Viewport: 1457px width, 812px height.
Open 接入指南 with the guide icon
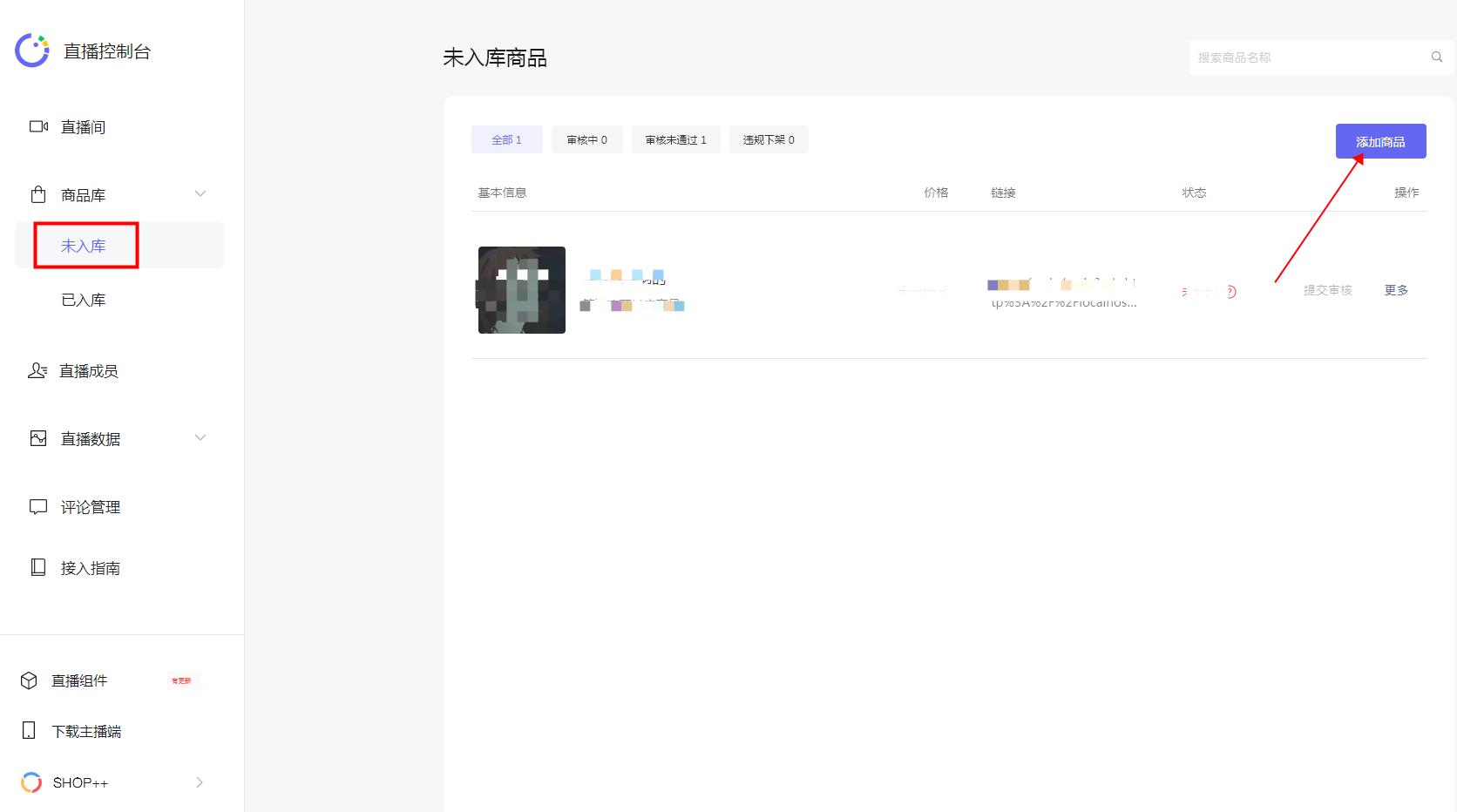click(x=37, y=567)
